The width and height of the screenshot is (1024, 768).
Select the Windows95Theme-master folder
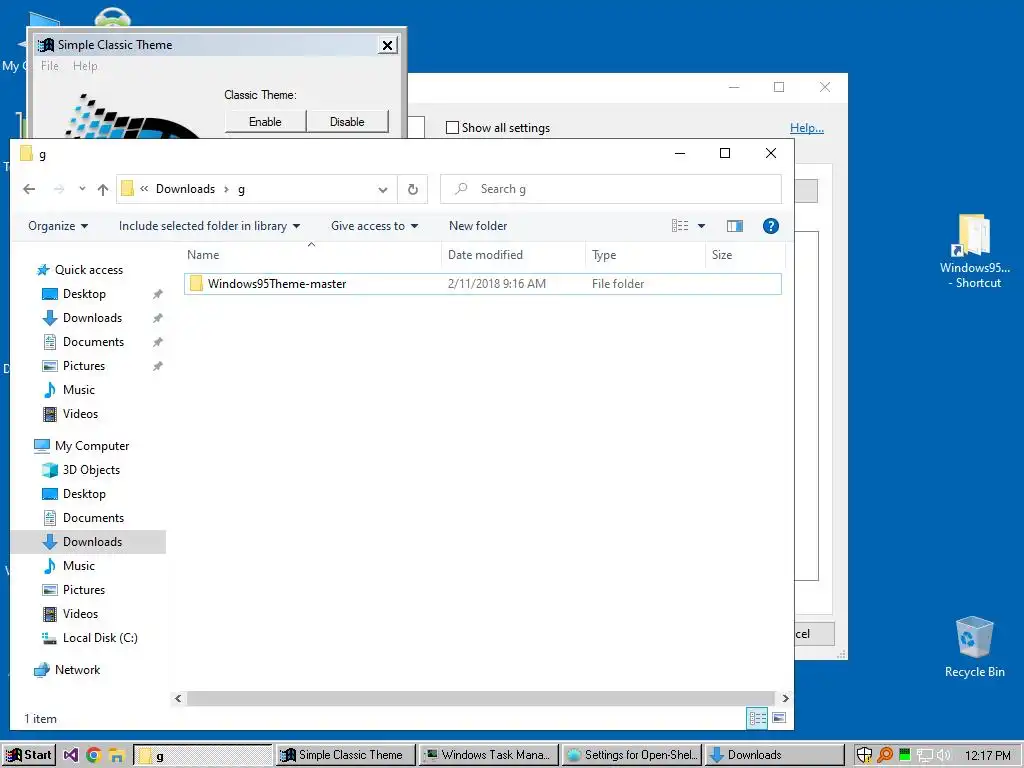(483, 284)
